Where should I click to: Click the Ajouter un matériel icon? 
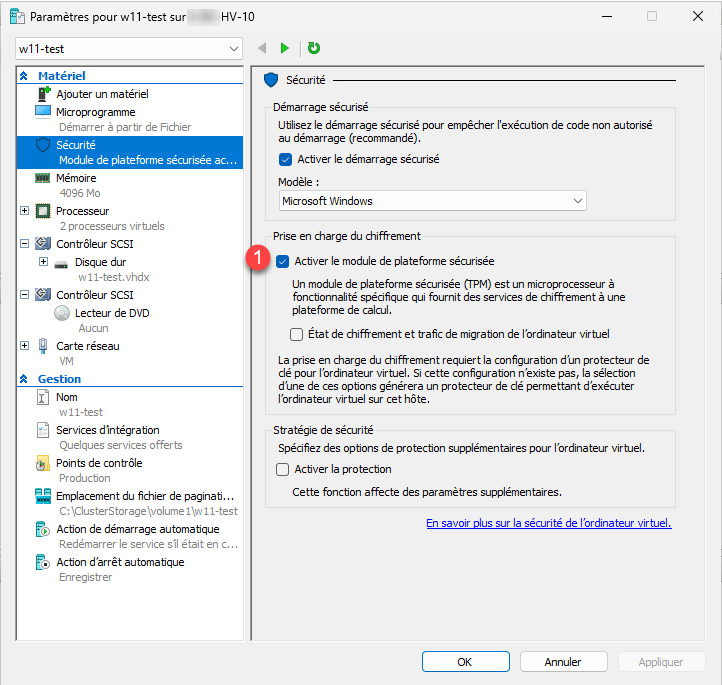coord(43,94)
